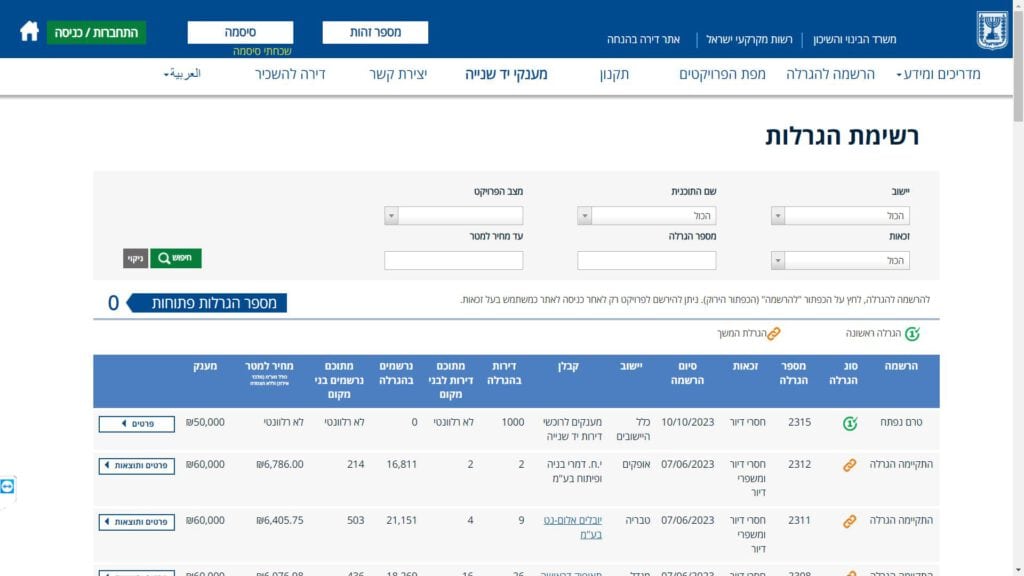This screenshot has height=576, width=1024.
Task: Click the white home icon
Action: point(29,31)
